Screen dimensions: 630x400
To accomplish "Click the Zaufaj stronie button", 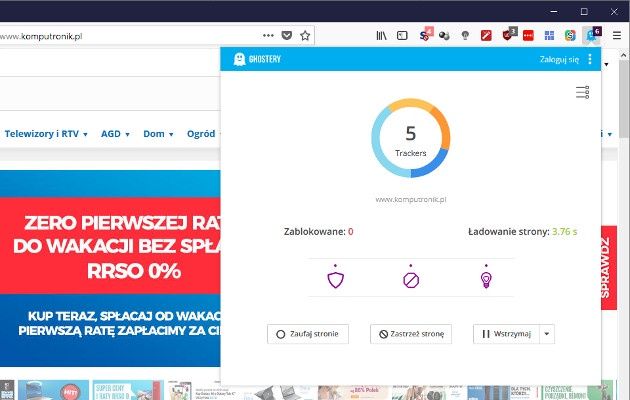I will [308, 334].
